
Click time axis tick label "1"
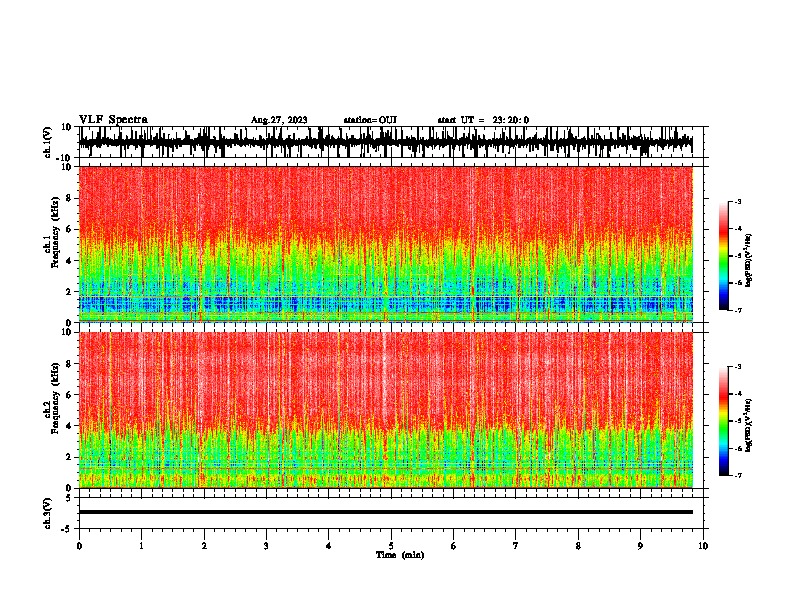(141, 546)
